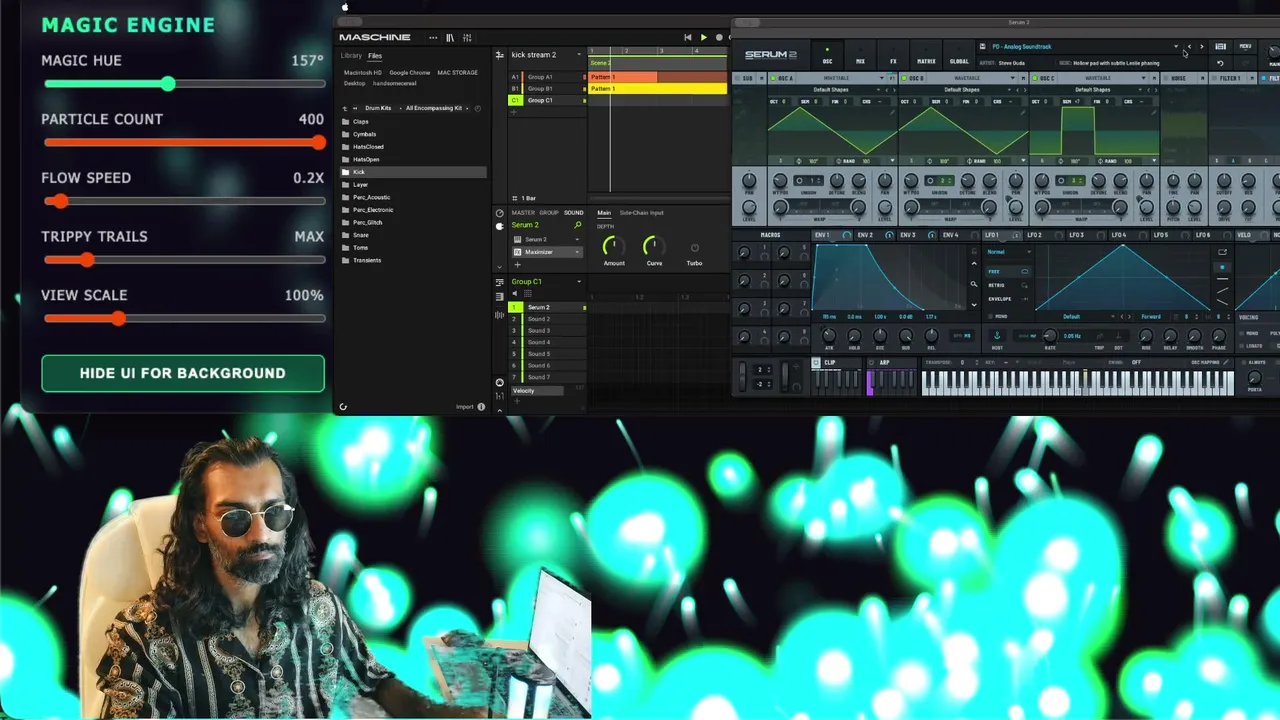Load the previous Serum preset

(x=1189, y=47)
